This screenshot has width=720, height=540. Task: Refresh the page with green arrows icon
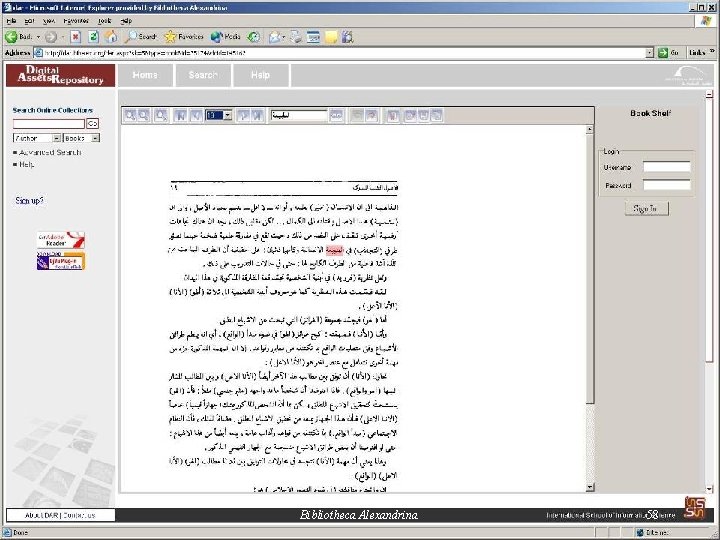(93, 37)
